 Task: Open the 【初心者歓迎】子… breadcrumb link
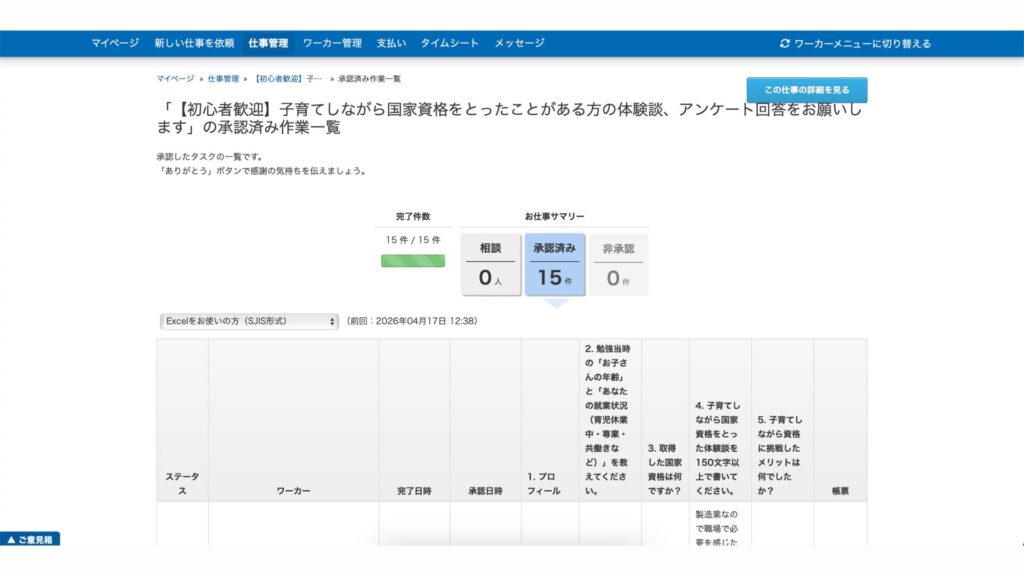pyautogui.click(x=288, y=78)
